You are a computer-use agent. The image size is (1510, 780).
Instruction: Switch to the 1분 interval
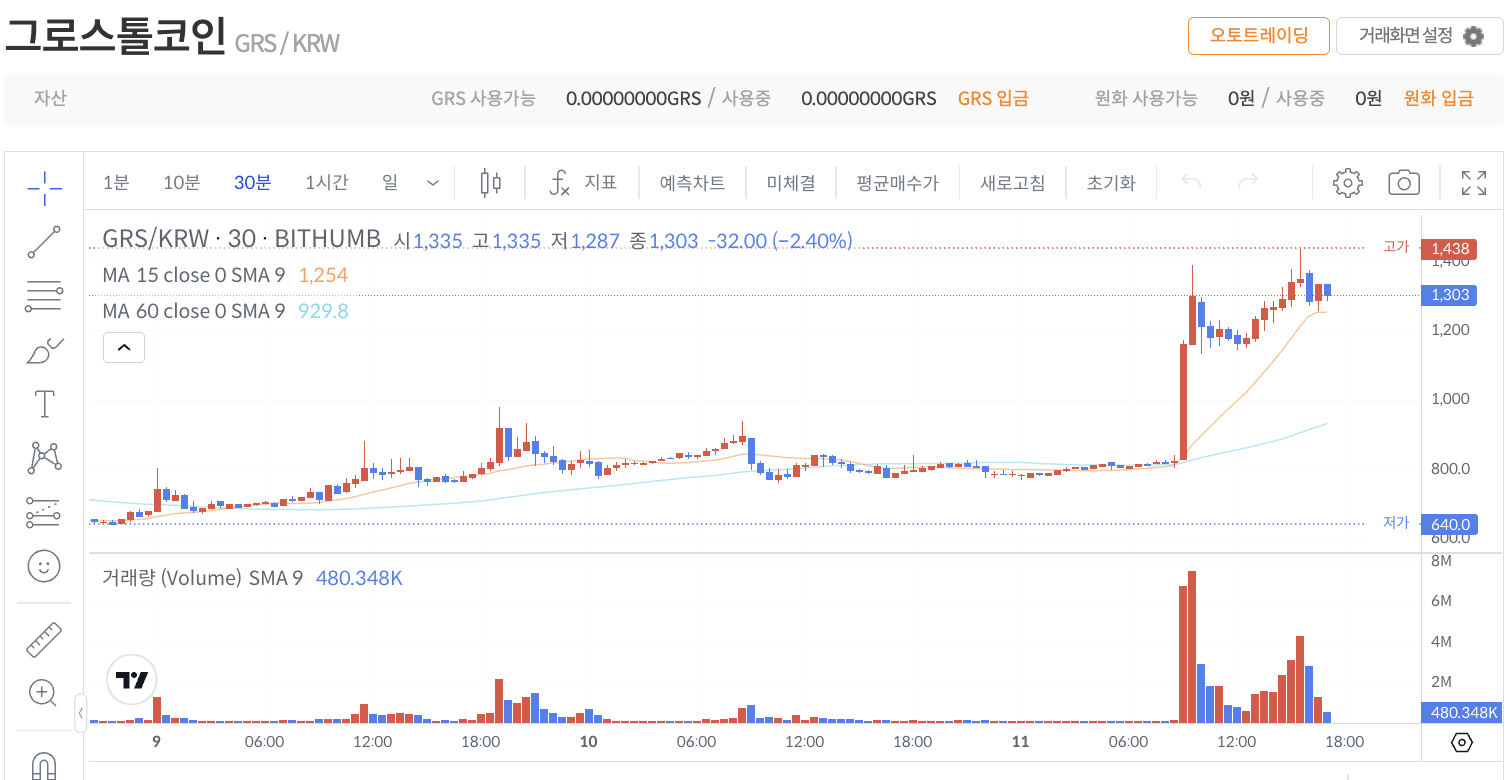point(116,183)
